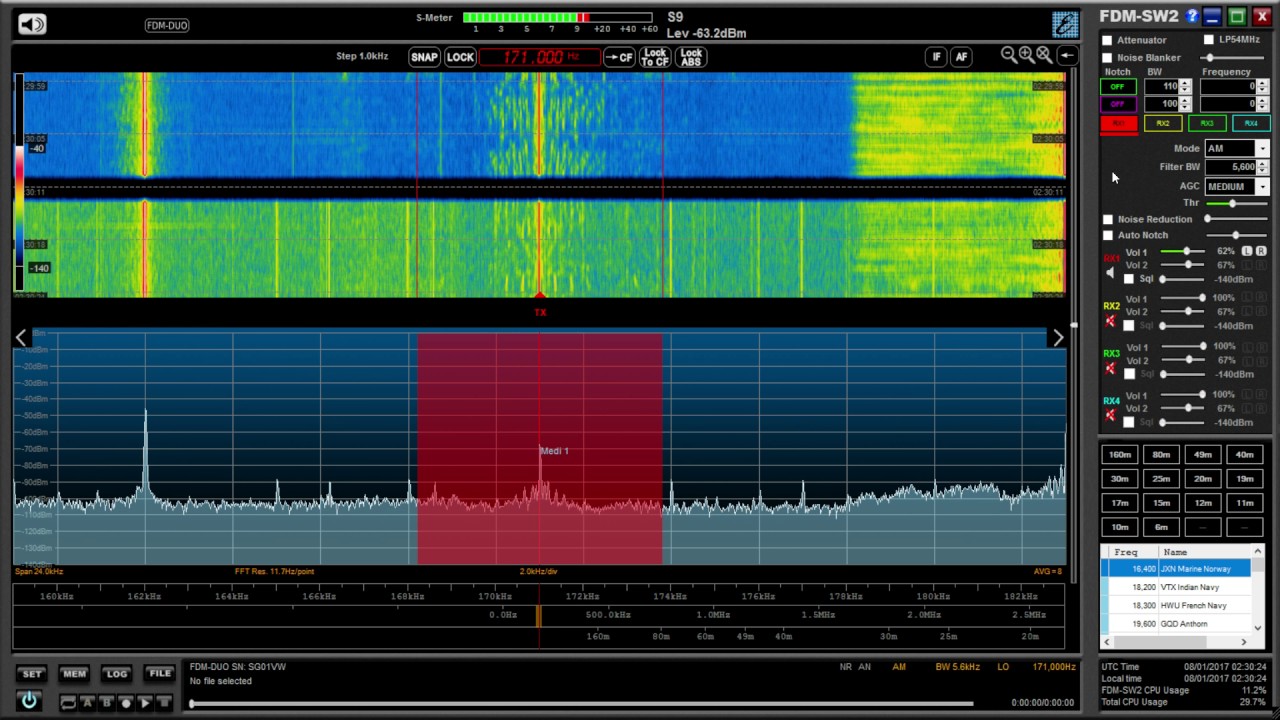Switch to AF spectrum view
This screenshot has width=1280, height=720.
point(961,57)
